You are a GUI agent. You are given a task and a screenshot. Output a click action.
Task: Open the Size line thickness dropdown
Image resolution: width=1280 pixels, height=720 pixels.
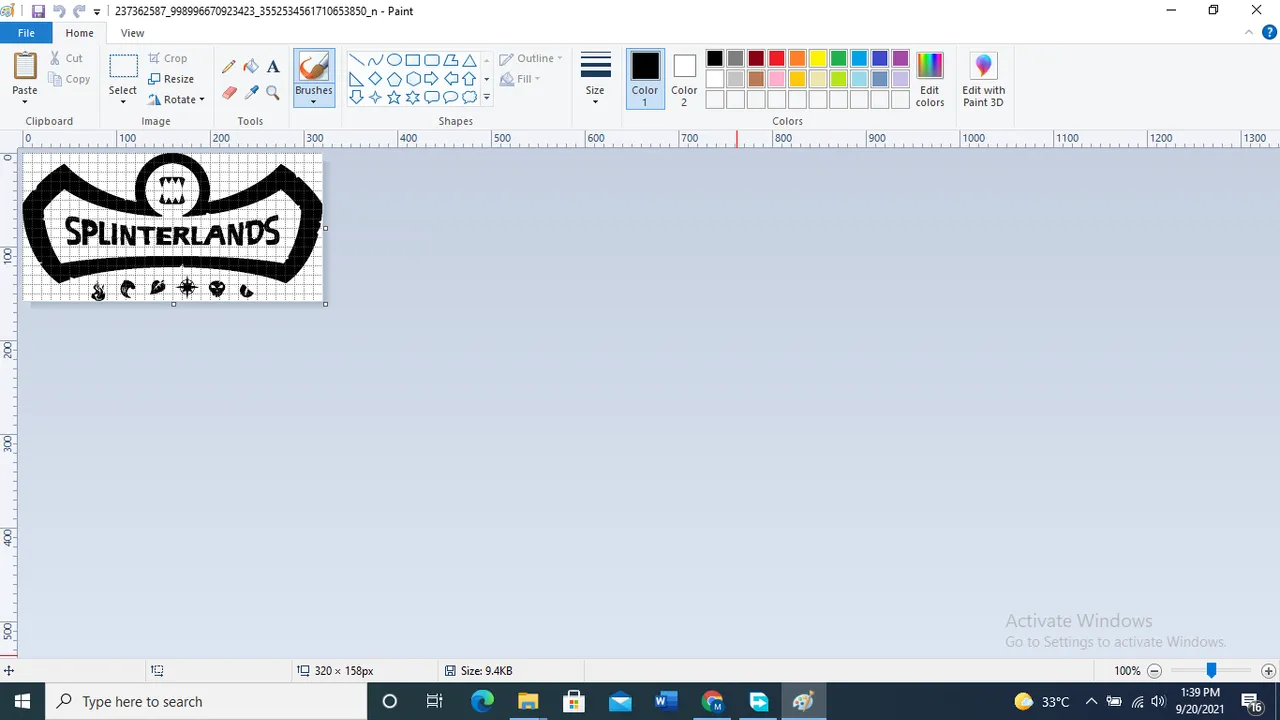pyautogui.click(x=595, y=79)
